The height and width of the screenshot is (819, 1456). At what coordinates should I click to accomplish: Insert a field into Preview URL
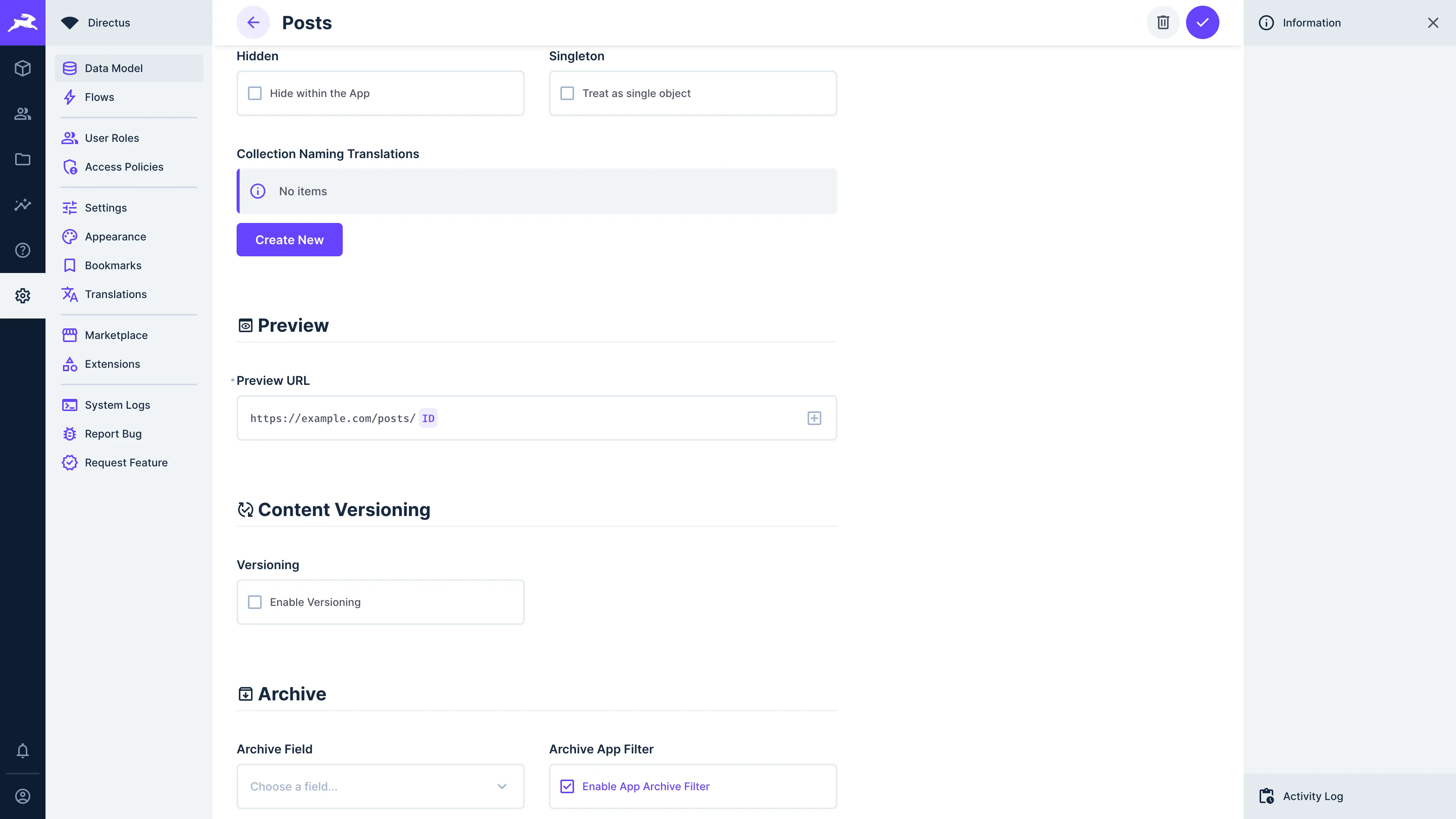814,418
